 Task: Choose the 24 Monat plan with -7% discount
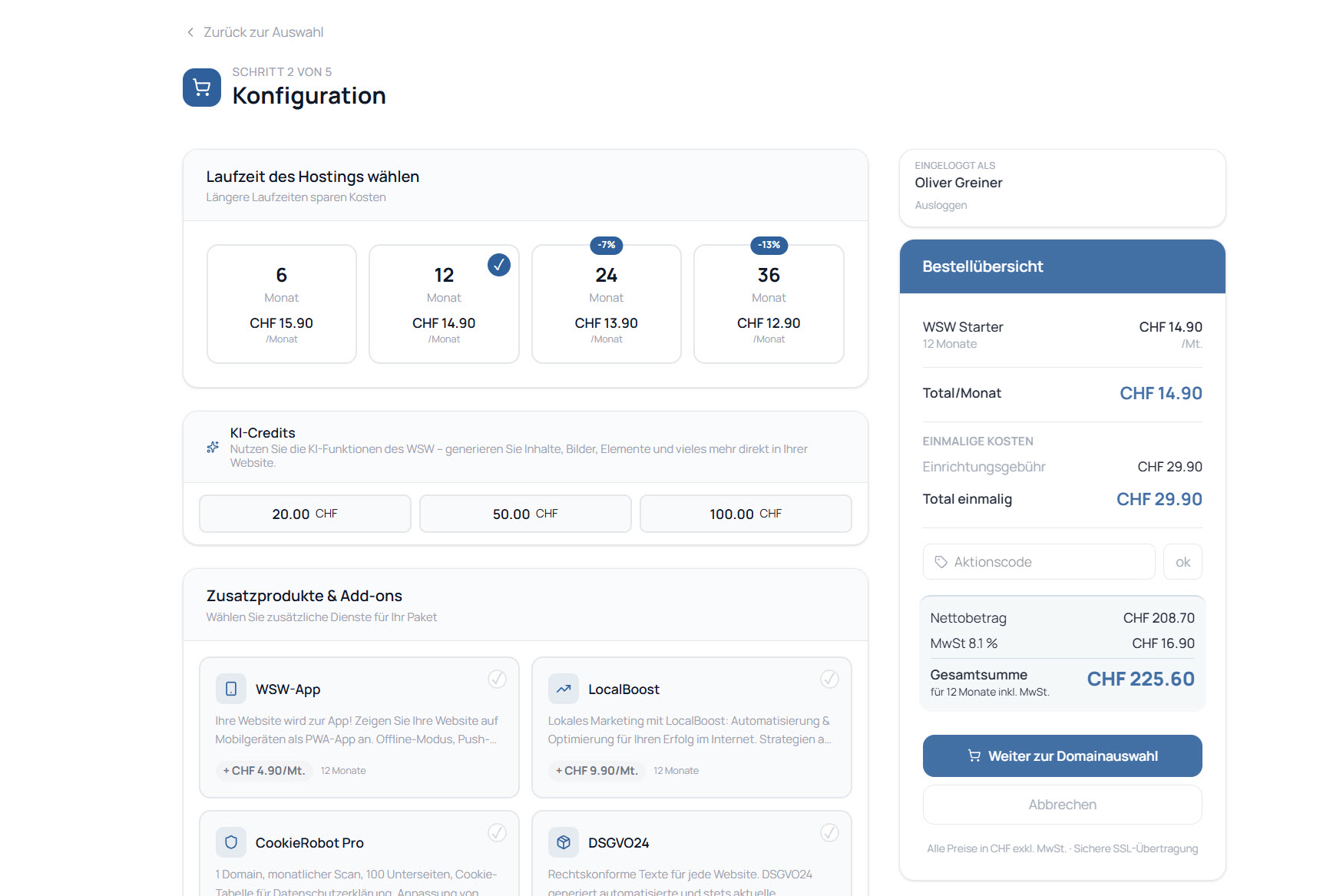click(x=607, y=304)
